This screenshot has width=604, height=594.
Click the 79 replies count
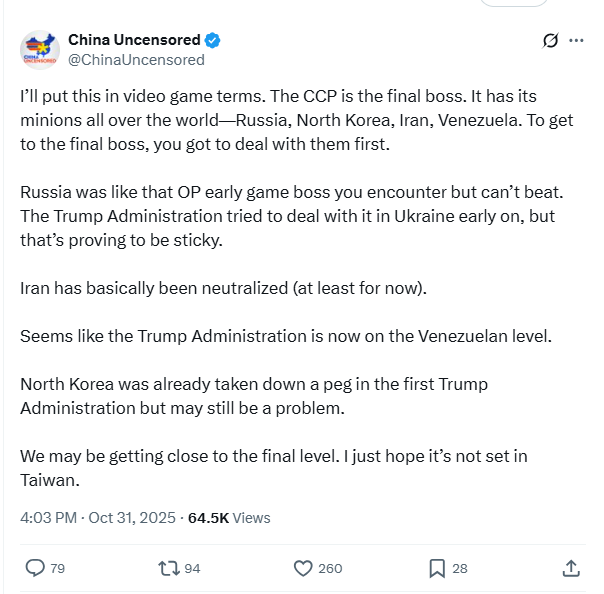pos(57,568)
